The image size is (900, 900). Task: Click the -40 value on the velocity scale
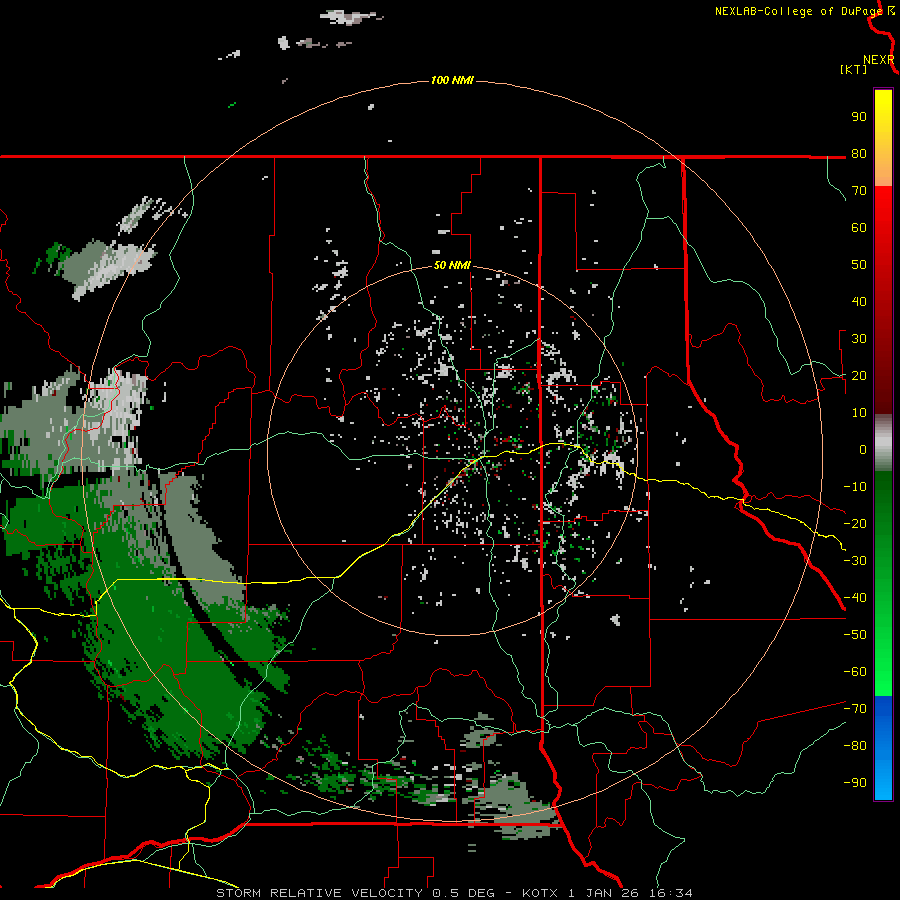click(x=855, y=598)
